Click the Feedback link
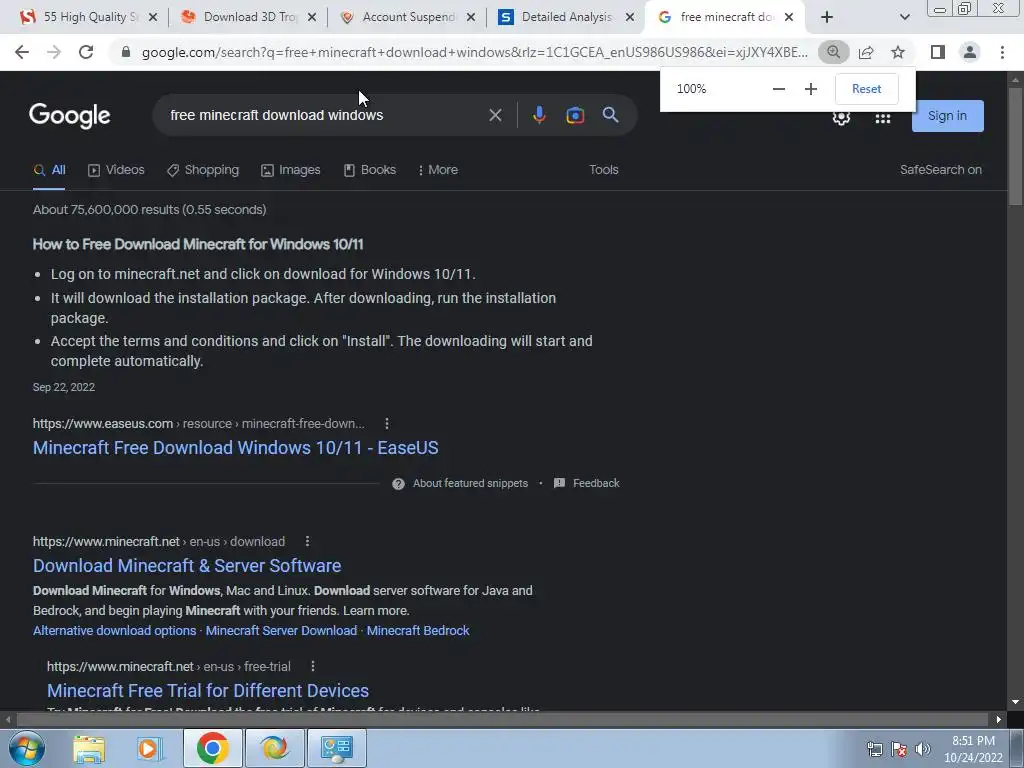 coord(586,484)
